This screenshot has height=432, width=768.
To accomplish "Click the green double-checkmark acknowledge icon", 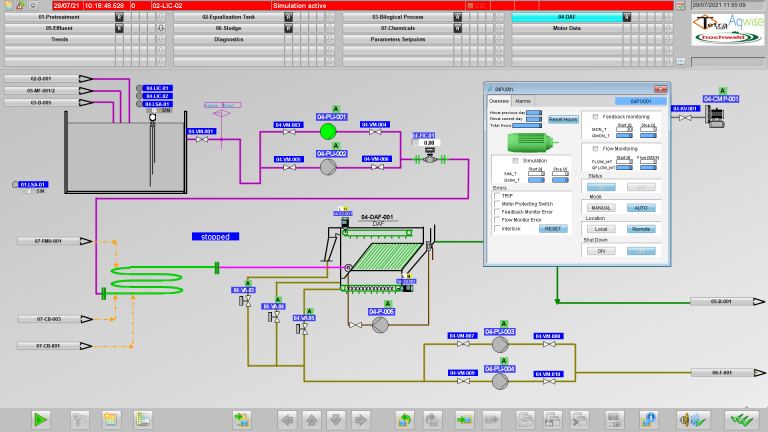I will [741, 419].
